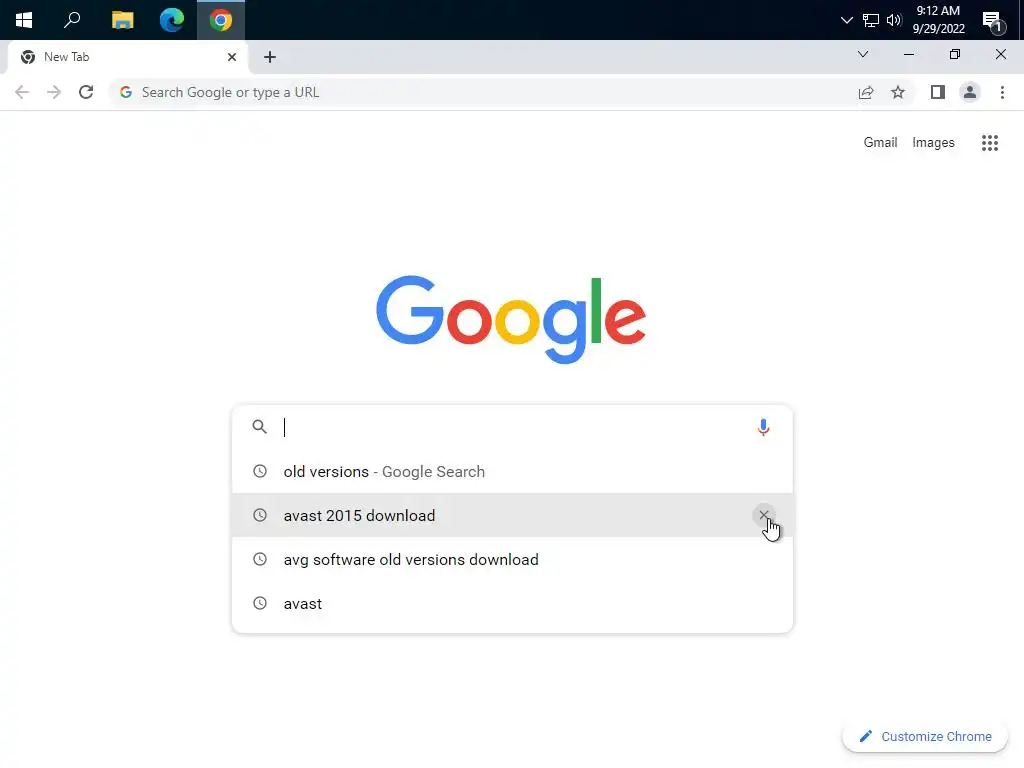This screenshot has width=1024, height=768.
Task: Click the voice search microphone icon
Action: coord(763,427)
